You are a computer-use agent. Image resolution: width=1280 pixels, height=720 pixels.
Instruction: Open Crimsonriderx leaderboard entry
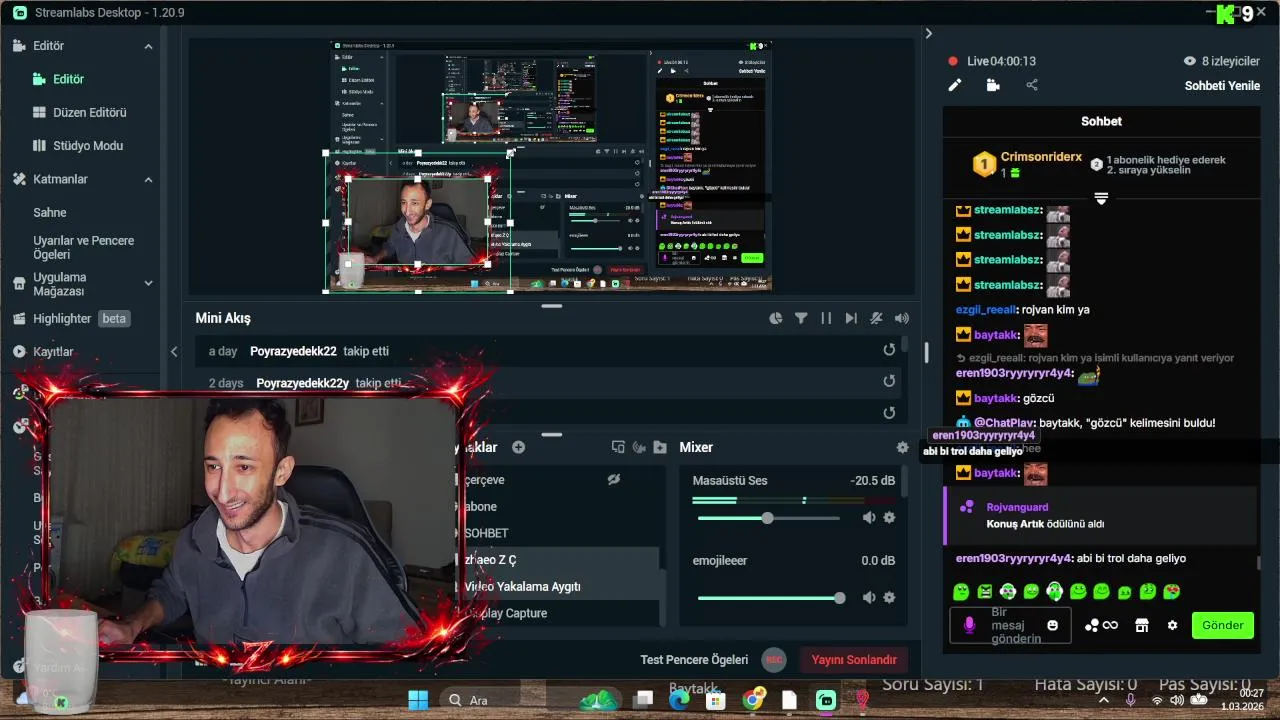point(1028,164)
